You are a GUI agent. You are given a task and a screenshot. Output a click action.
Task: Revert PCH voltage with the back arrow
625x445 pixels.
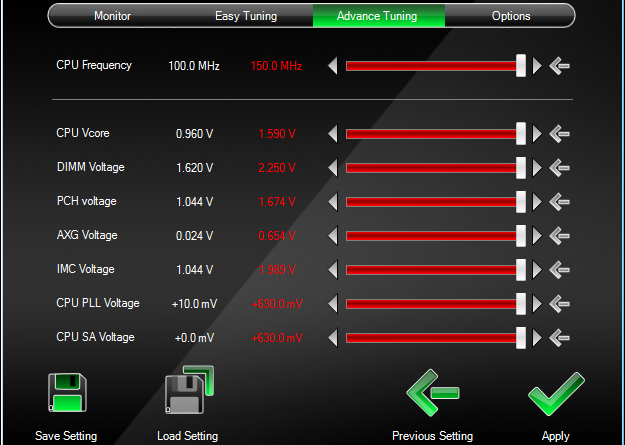coord(560,202)
